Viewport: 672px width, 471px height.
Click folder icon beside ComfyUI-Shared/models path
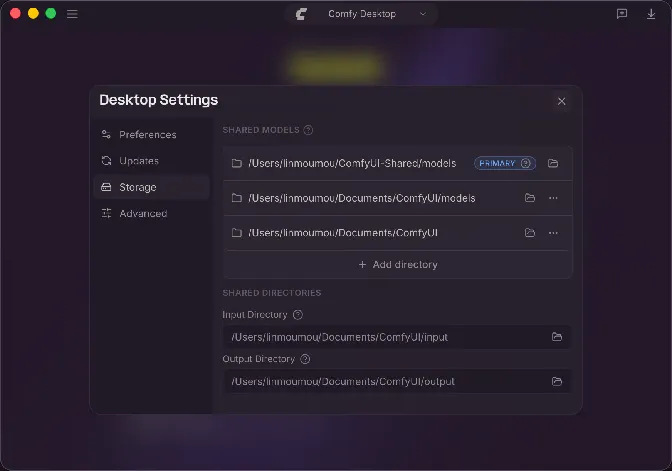coord(237,163)
